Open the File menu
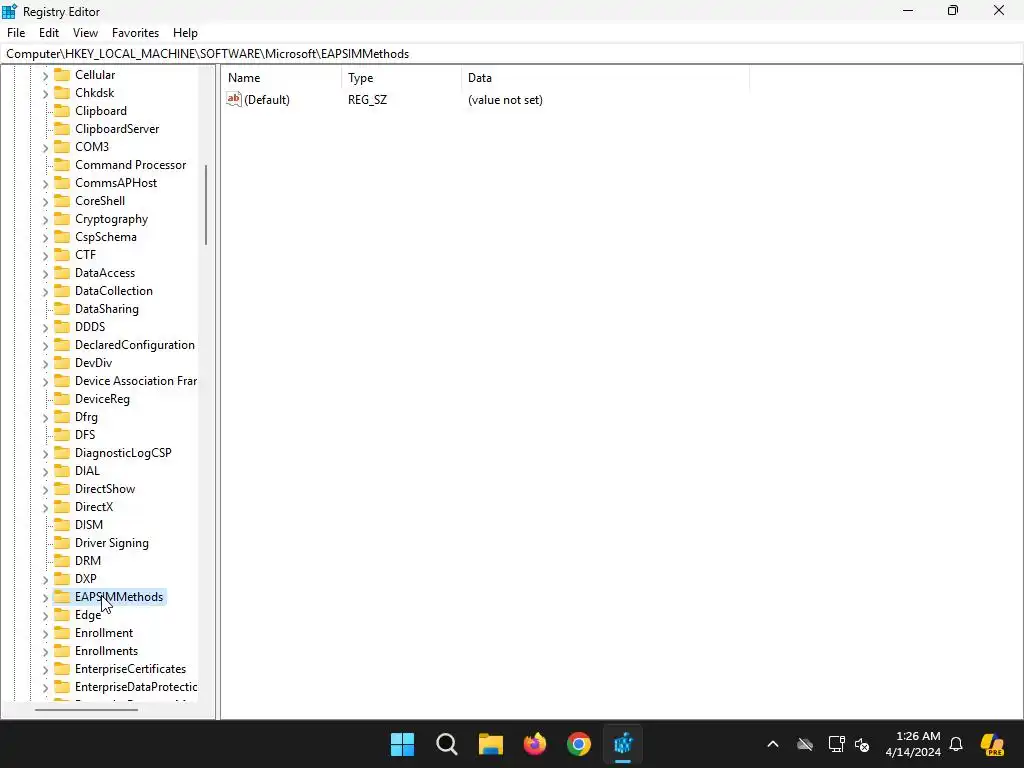The height and width of the screenshot is (768, 1024). pos(16,33)
